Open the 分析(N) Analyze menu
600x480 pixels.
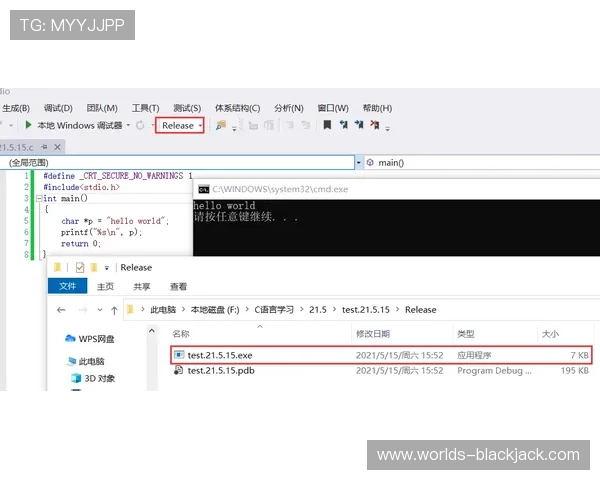(x=289, y=108)
